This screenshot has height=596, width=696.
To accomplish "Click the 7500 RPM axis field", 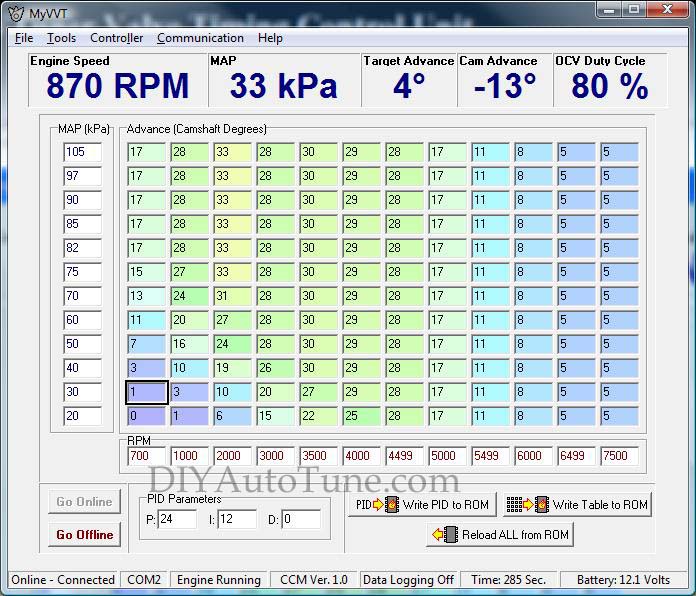I will click(x=619, y=456).
